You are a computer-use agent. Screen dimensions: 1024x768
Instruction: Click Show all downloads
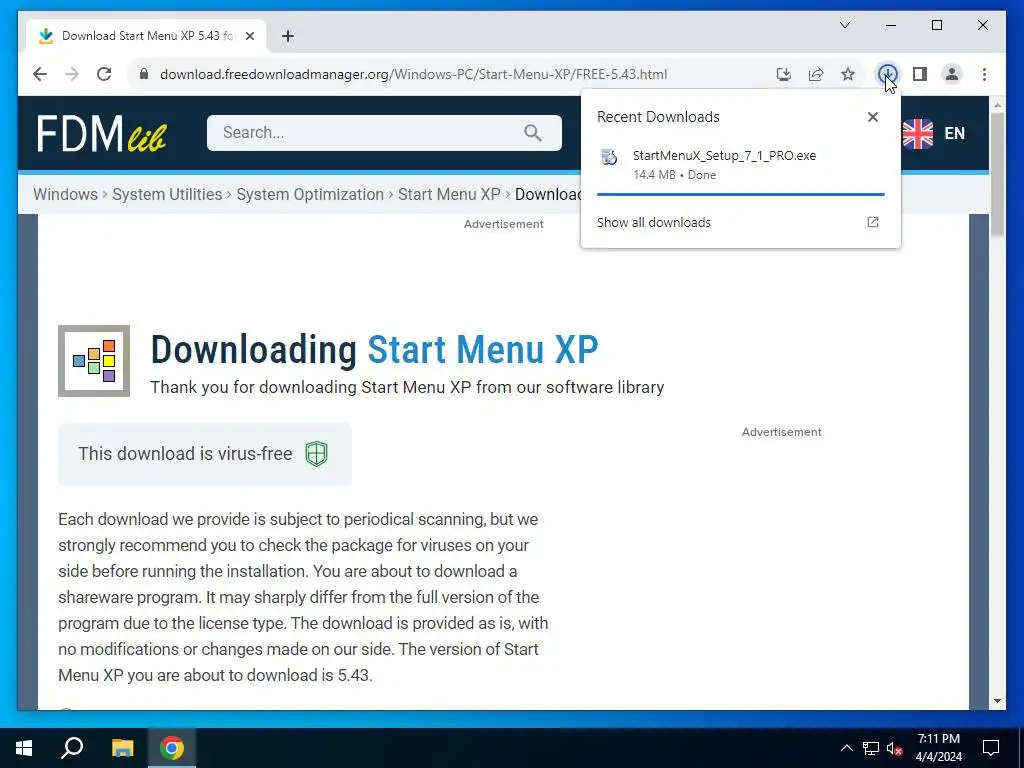pyautogui.click(x=654, y=222)
